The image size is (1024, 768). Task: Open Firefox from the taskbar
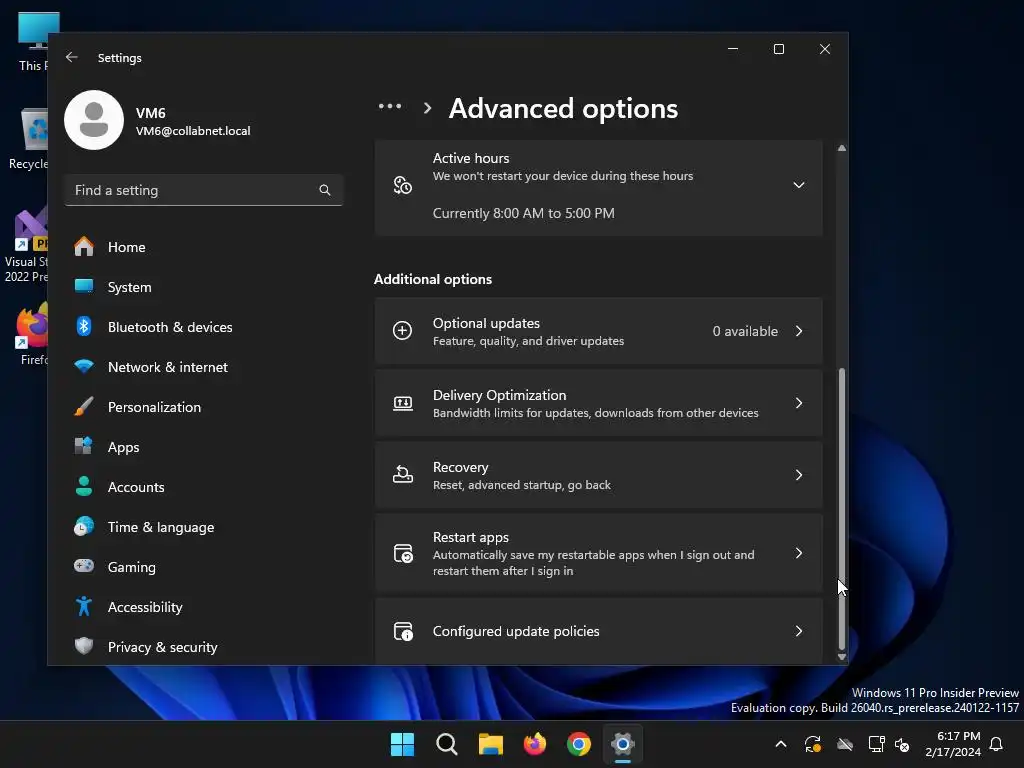[x=535, y=744]
